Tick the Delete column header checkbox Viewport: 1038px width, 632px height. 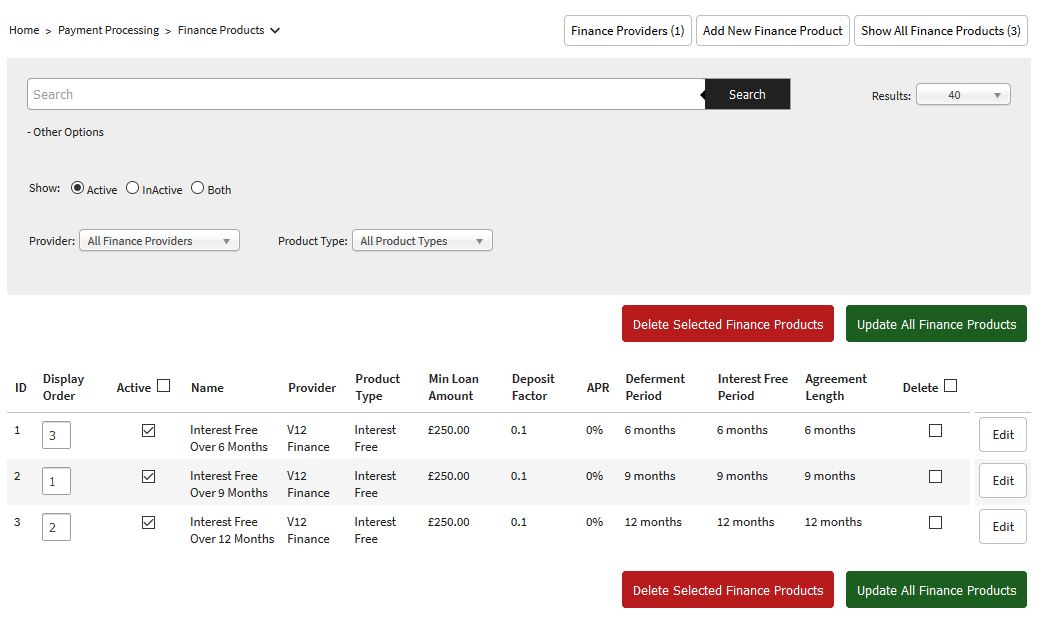950,386
